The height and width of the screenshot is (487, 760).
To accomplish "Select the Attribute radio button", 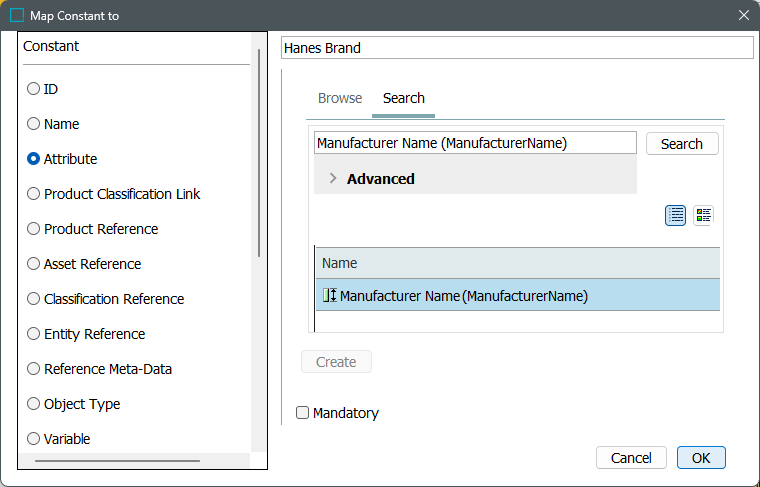I will (x=33, y=158).
